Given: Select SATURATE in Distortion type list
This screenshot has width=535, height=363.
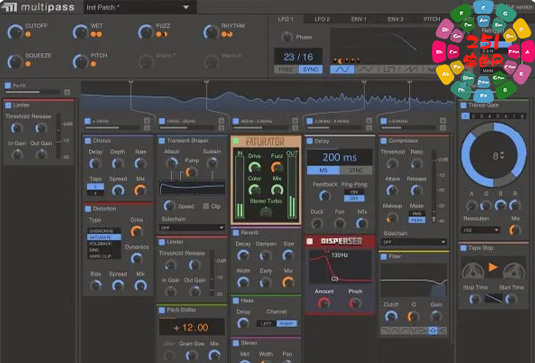Looking at the screenshot, I should [x=104, y=237].
